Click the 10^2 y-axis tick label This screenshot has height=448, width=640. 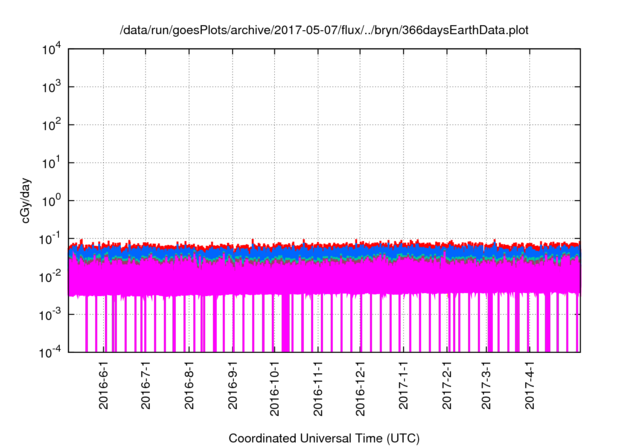click(51, 125)
